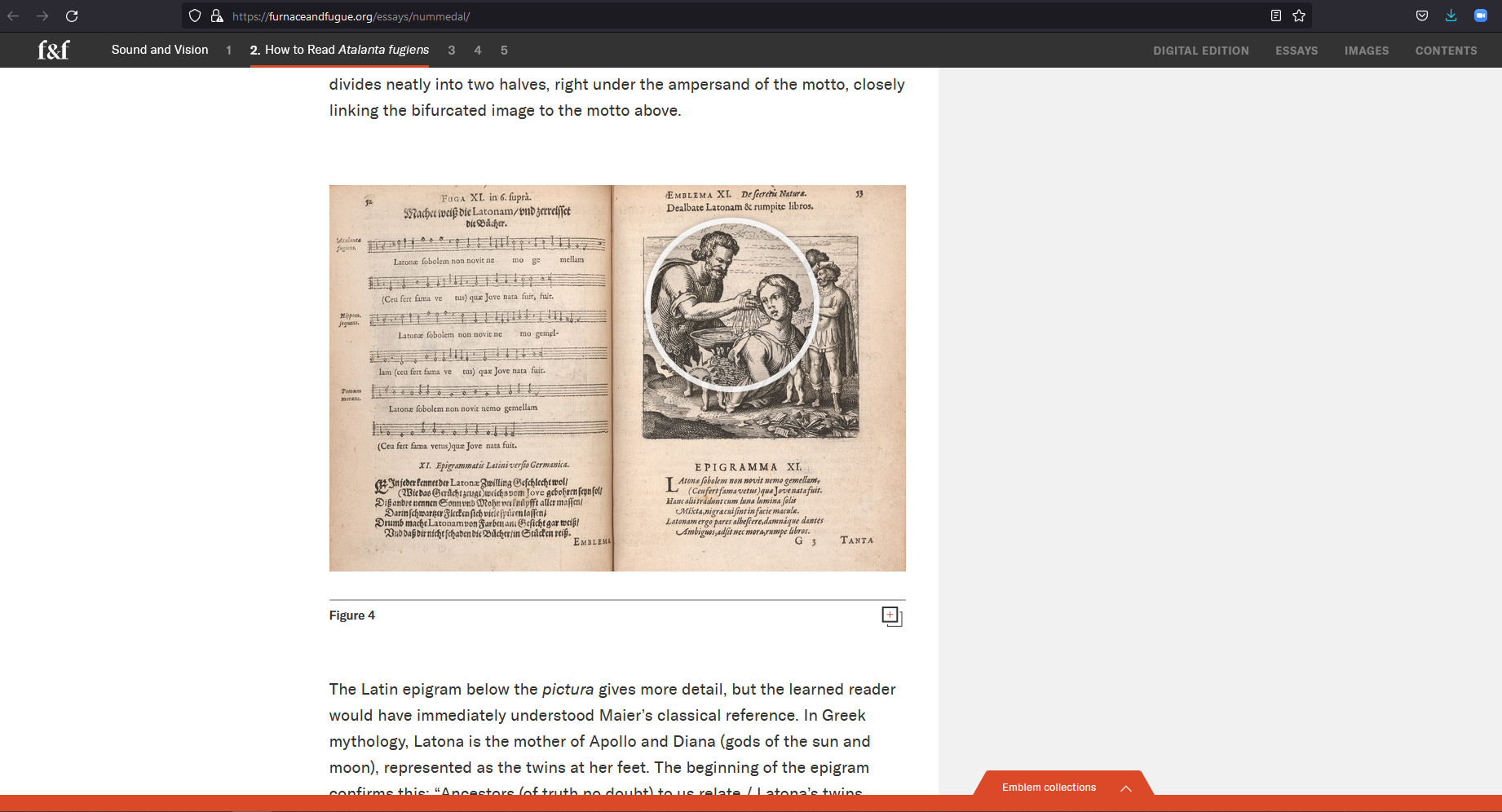Go to section 5 of the essay
The image size is (1502, 812).
point(504,51)
